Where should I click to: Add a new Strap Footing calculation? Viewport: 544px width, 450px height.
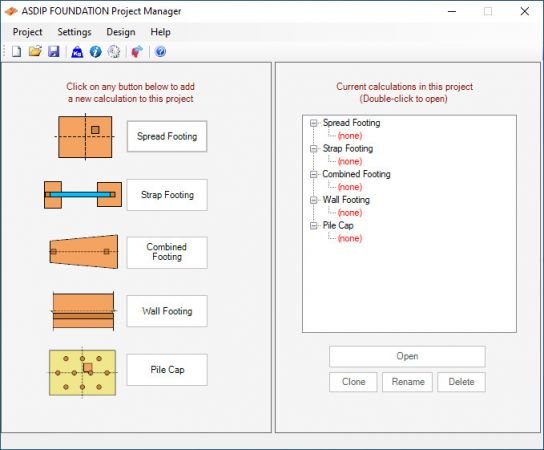click(x=167, y=195)
